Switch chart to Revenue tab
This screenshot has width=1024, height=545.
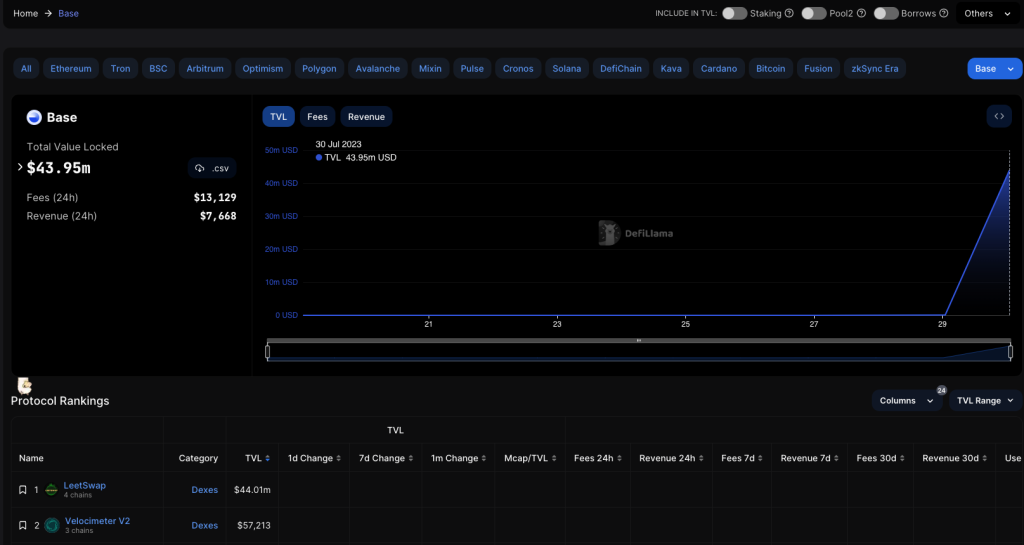click(366, 117)
